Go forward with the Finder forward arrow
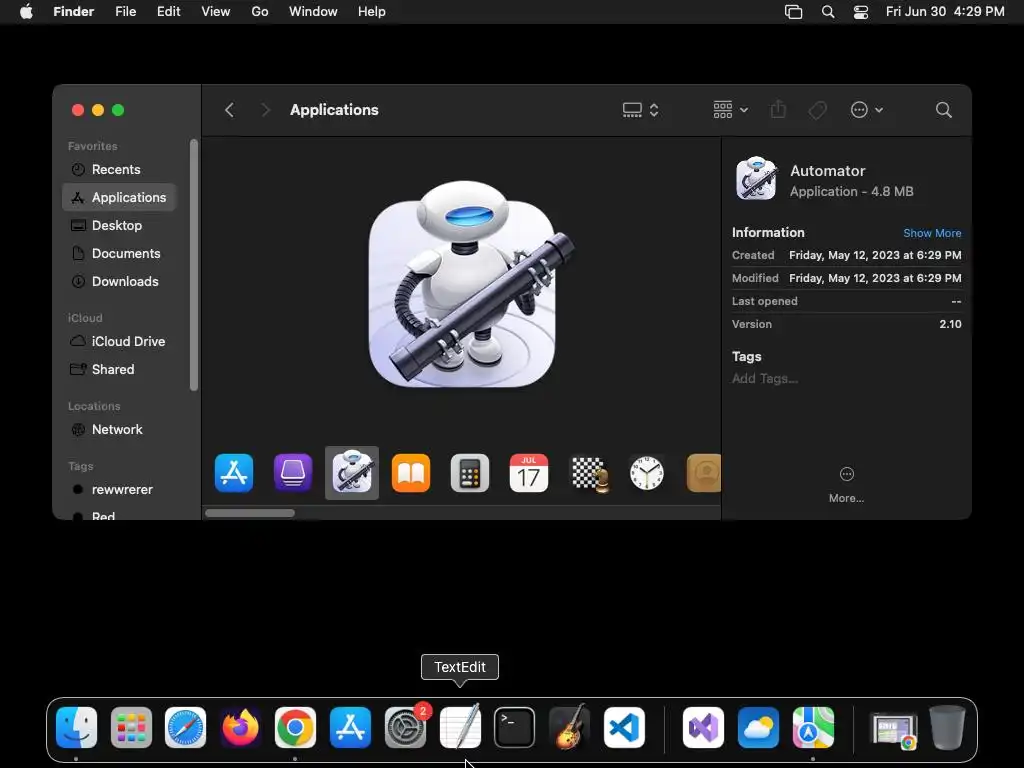 [x=265, y=110]
